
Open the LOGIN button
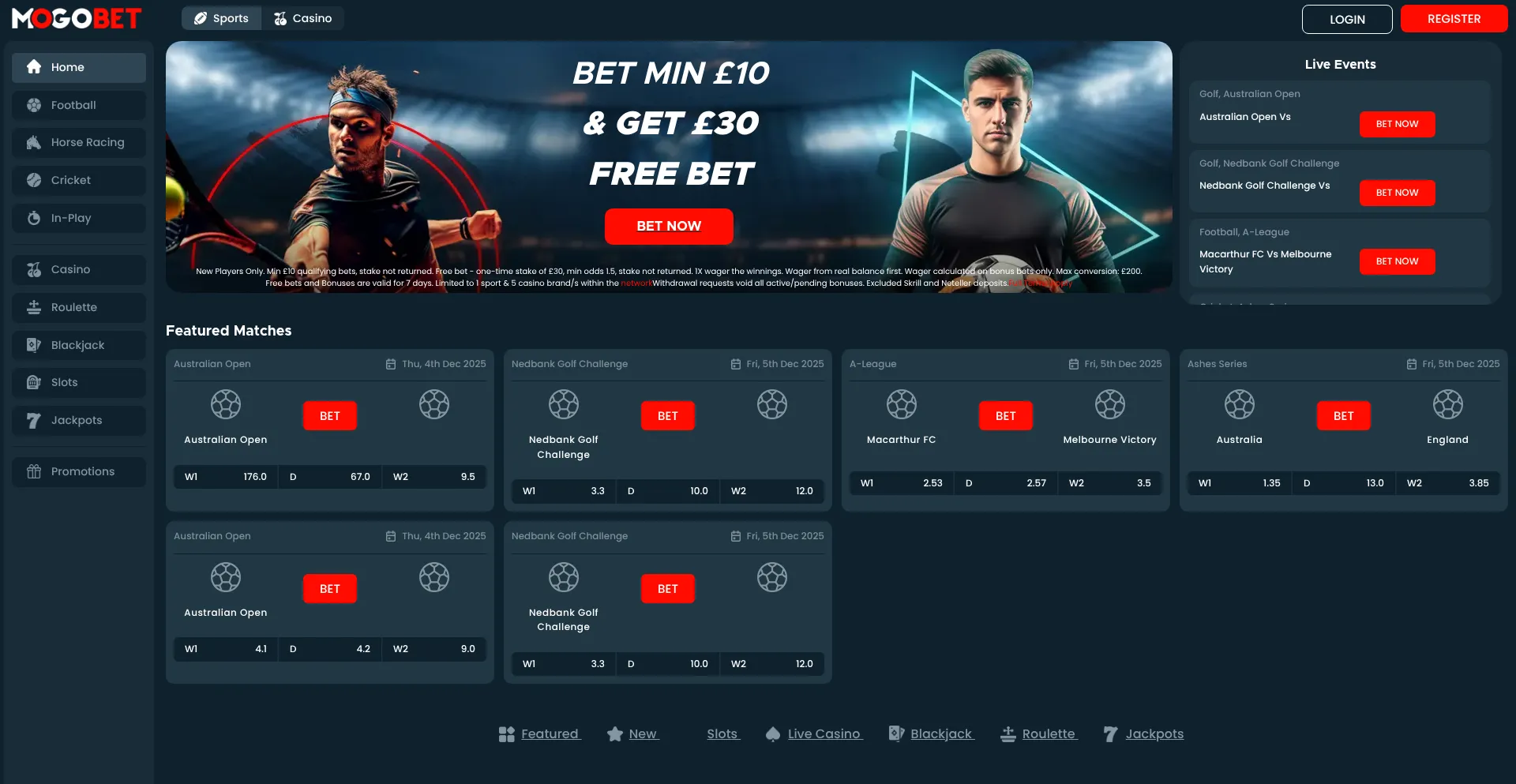tap(1347, 20)
